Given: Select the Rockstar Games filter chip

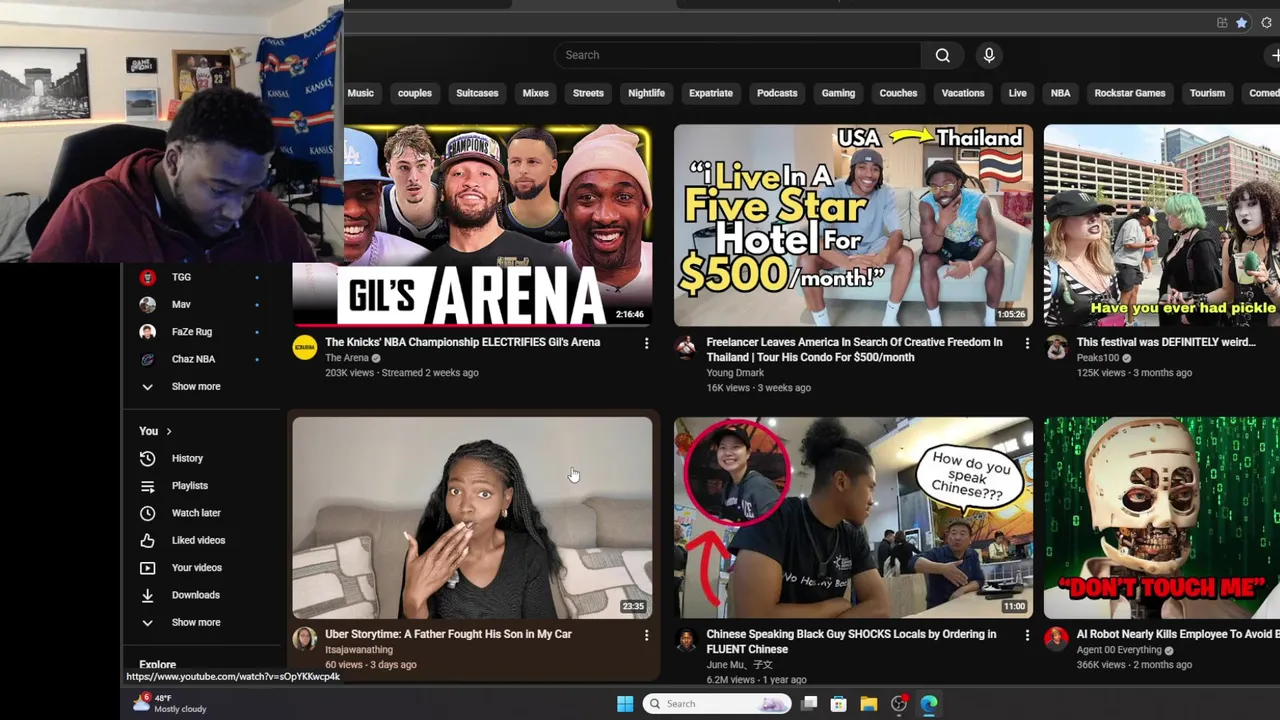Looking at the screenshot, I should pyautogui.click(x=1130, y=93).
